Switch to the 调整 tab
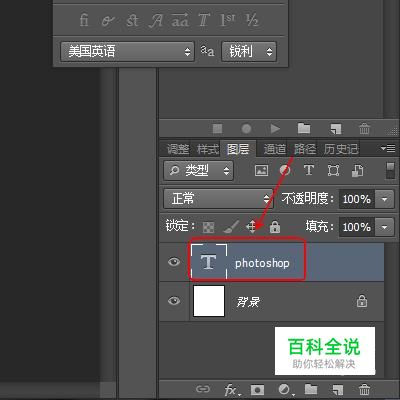 [178, 149]
